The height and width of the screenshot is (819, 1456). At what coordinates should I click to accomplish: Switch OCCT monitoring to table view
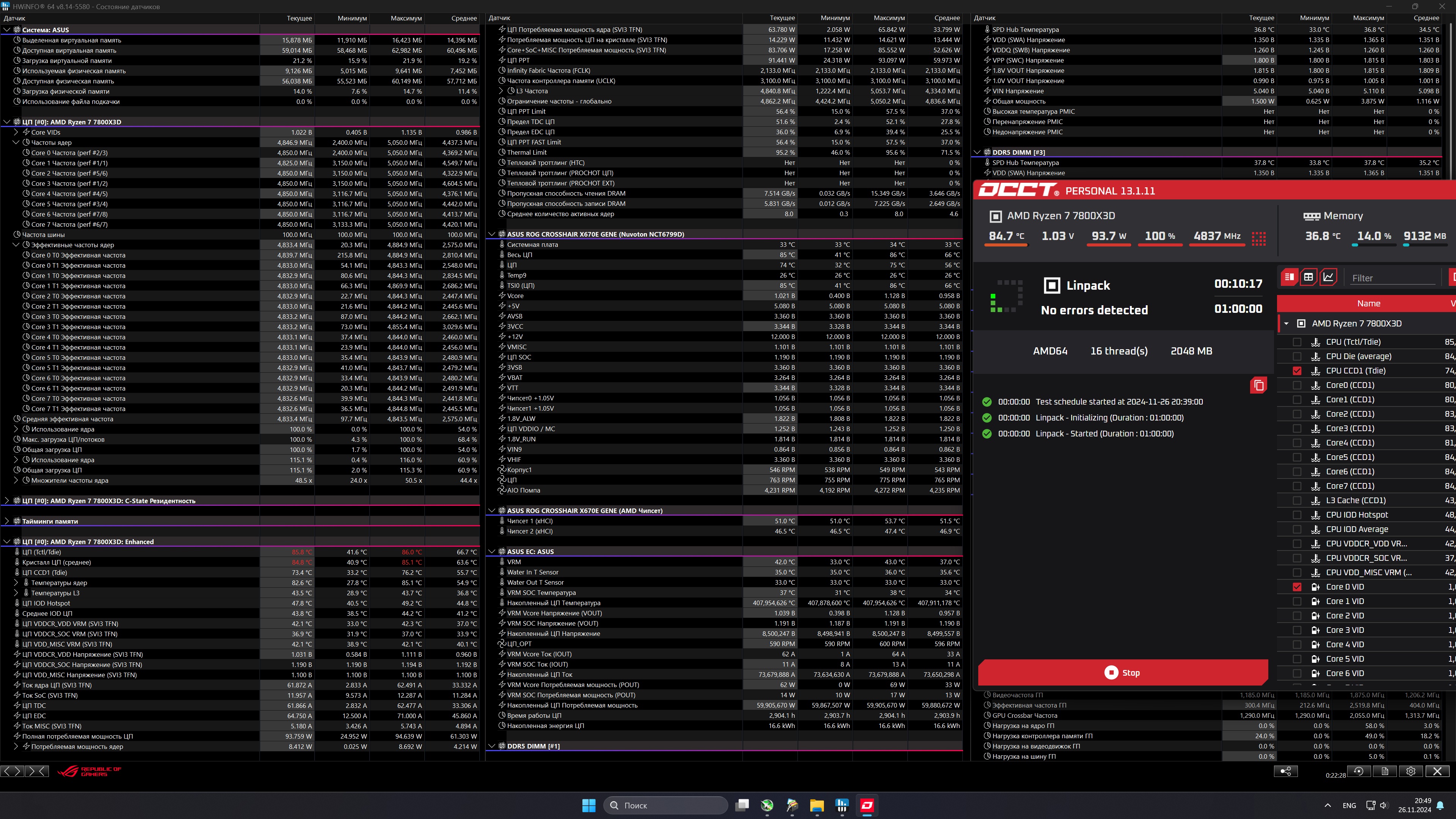pyautogui.click(x=1309, y=277)
